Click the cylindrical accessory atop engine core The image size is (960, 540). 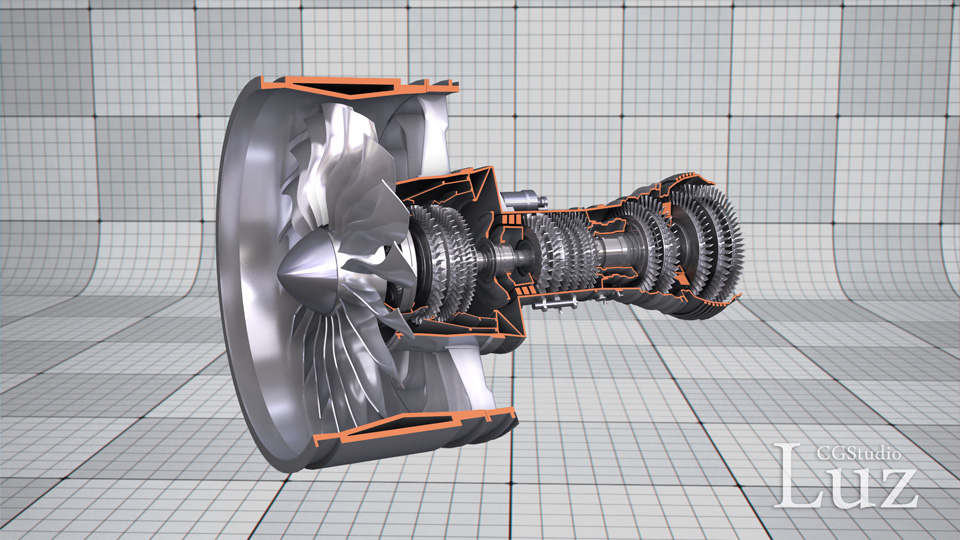coord(523,200)
